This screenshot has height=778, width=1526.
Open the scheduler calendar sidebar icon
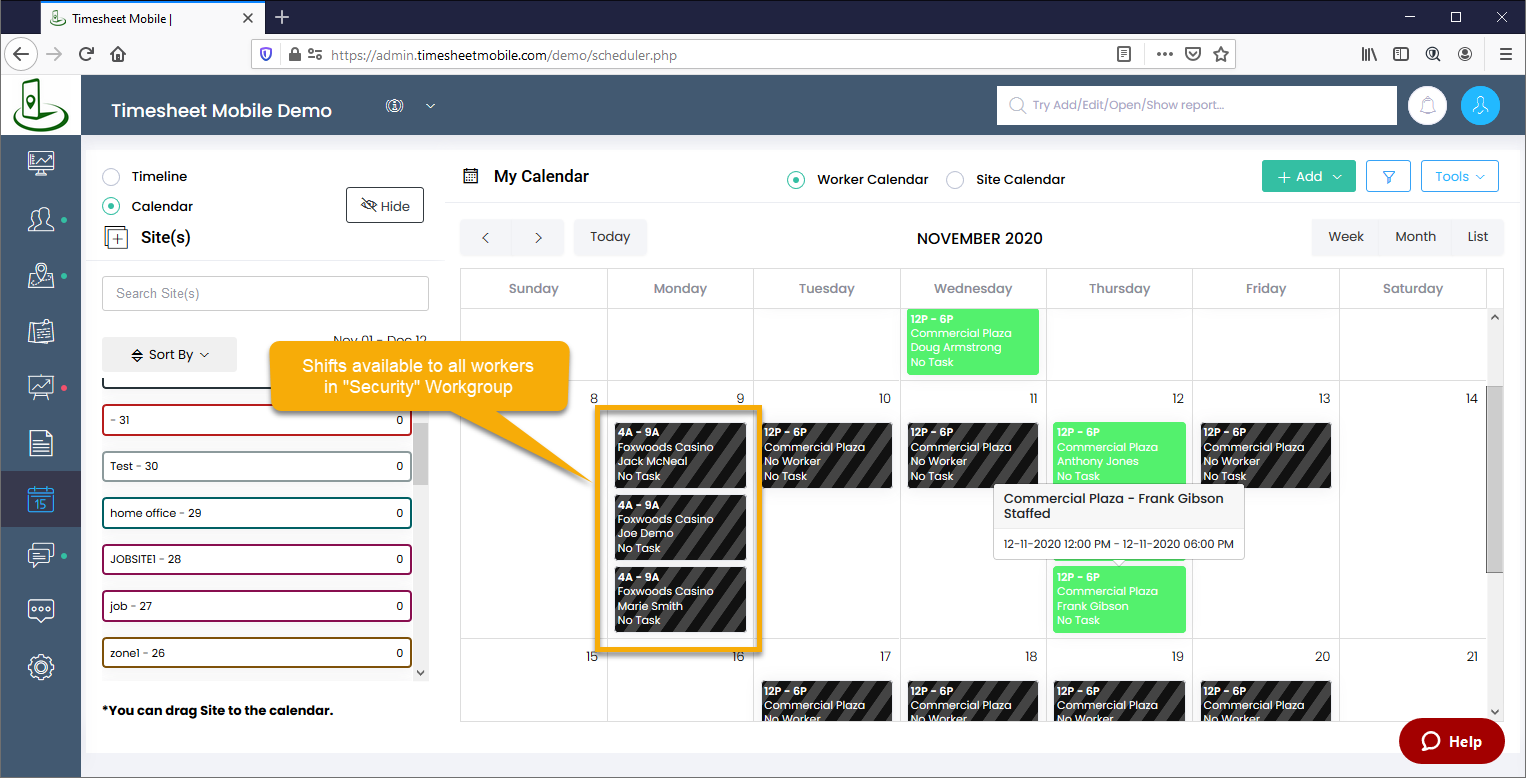pos(41,499)
